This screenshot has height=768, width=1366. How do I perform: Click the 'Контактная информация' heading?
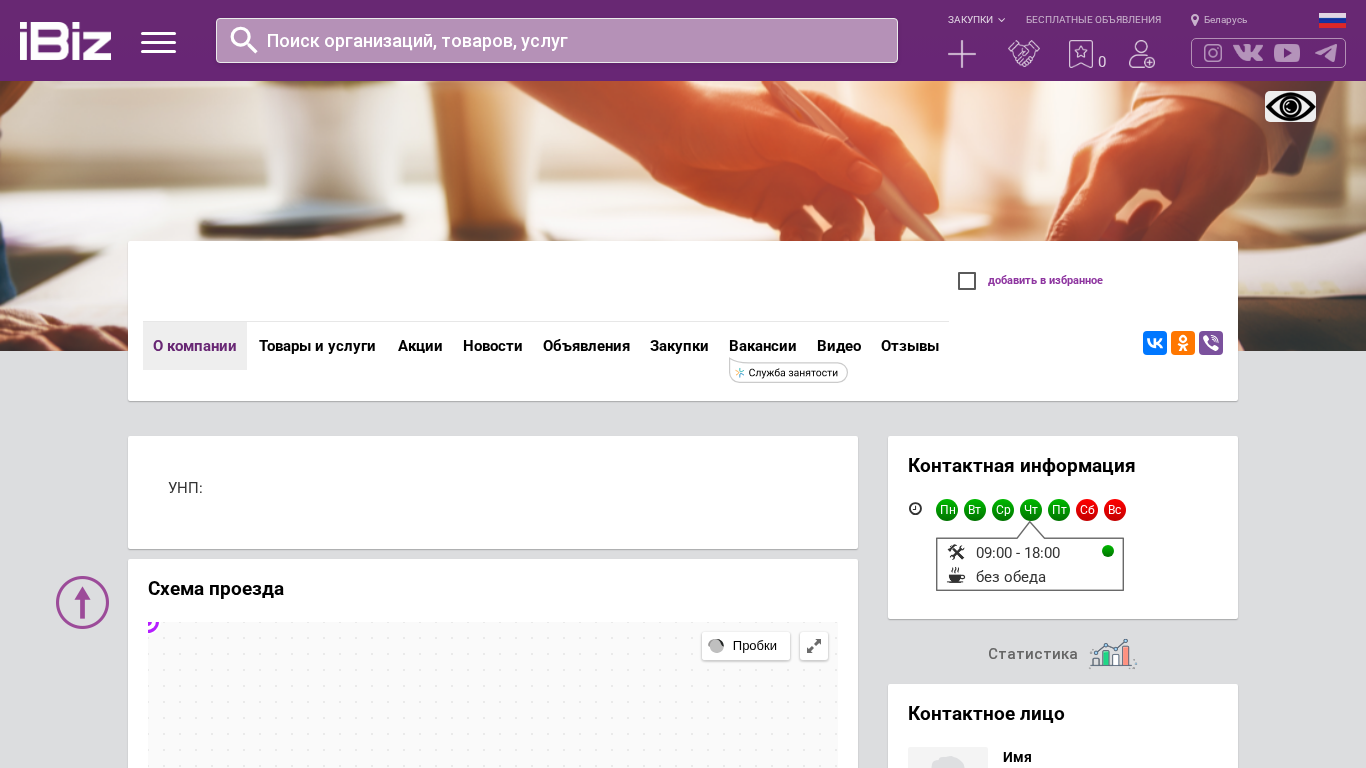click(1022, 466)
